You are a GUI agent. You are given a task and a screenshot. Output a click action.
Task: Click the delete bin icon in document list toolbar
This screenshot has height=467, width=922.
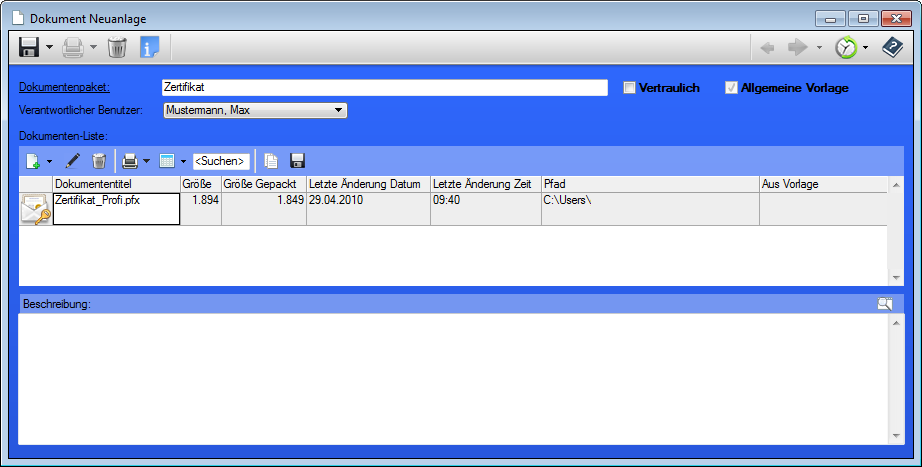point(99,160)
